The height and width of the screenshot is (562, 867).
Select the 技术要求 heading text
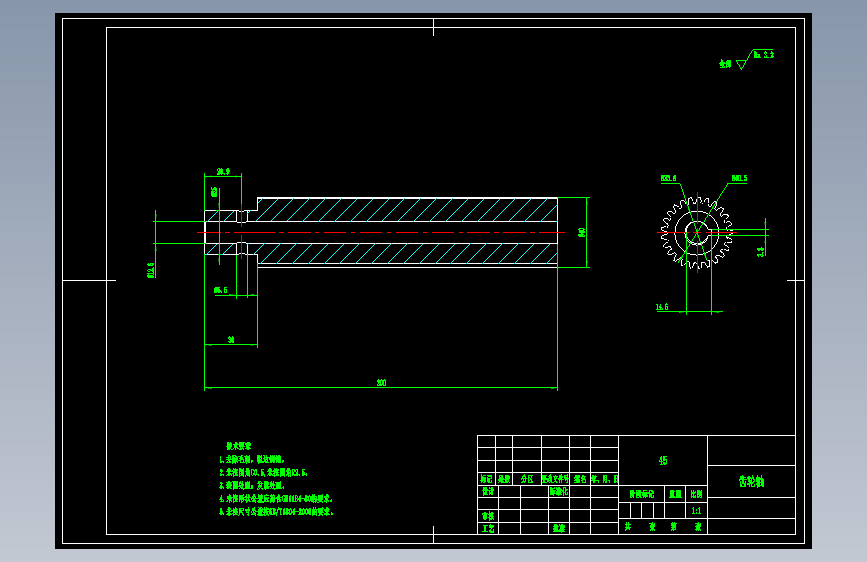[x=238, y=446]
